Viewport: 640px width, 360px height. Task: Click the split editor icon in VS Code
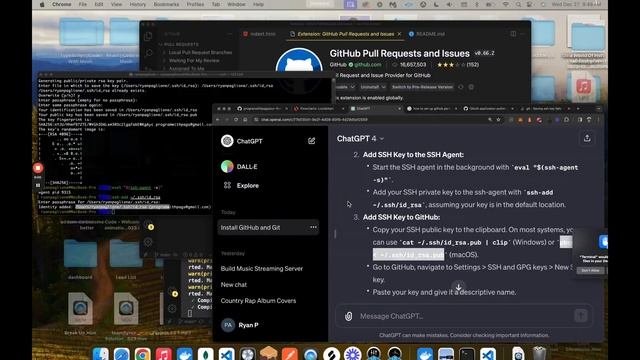coord(513,34)
